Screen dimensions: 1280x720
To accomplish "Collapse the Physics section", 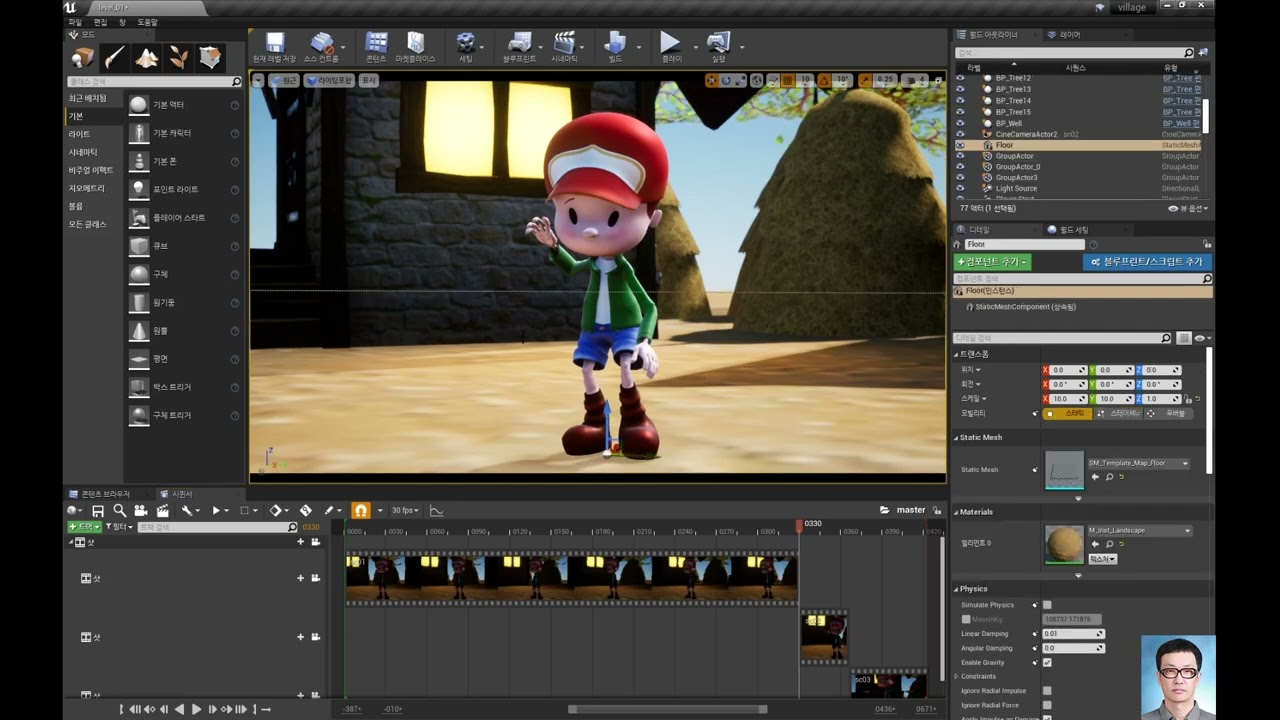I will coord(956,589).
